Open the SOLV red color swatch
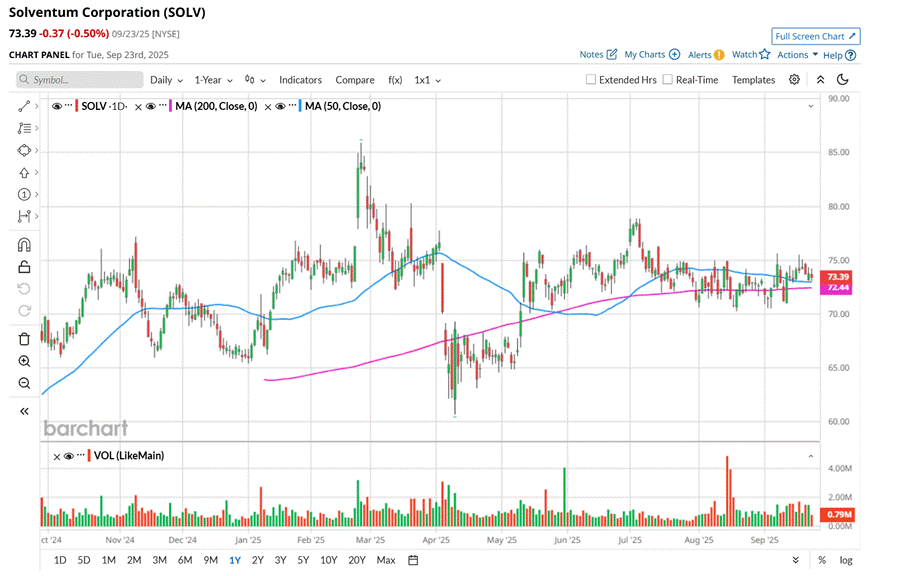The image size is (902, 576). pyautogui.click(x=77, y=106)
